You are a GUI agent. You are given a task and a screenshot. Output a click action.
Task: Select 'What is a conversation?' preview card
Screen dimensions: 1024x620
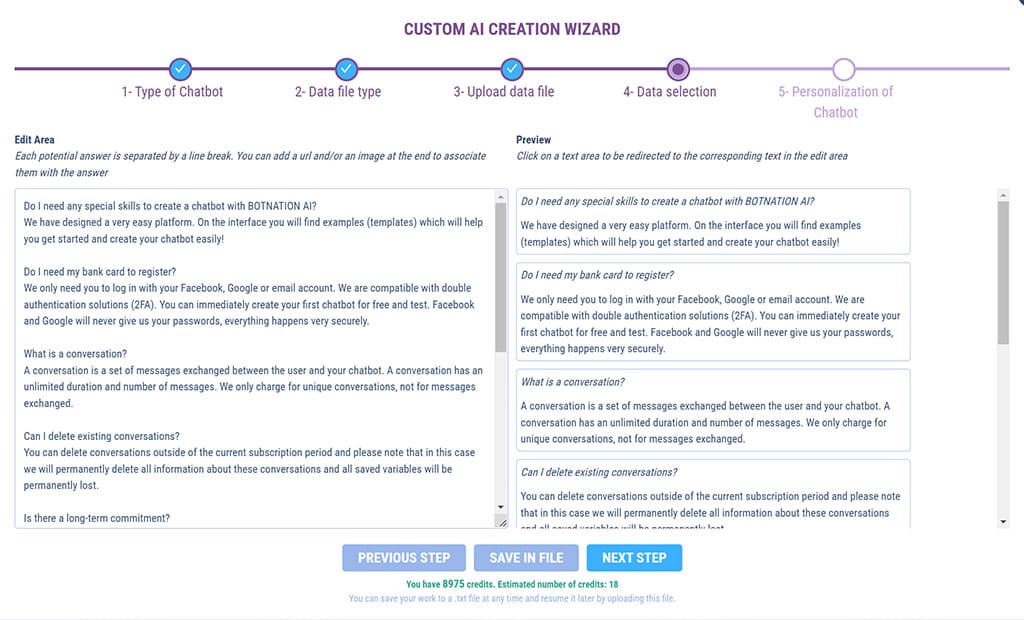[713, 410]
